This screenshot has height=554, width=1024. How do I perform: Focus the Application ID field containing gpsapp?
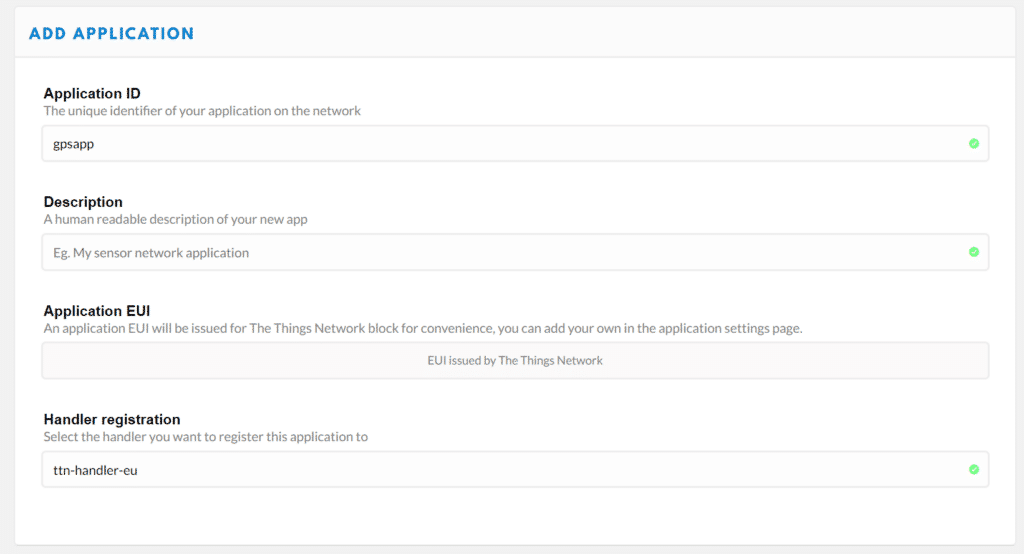pyautogui.click(x=515, y=144)
